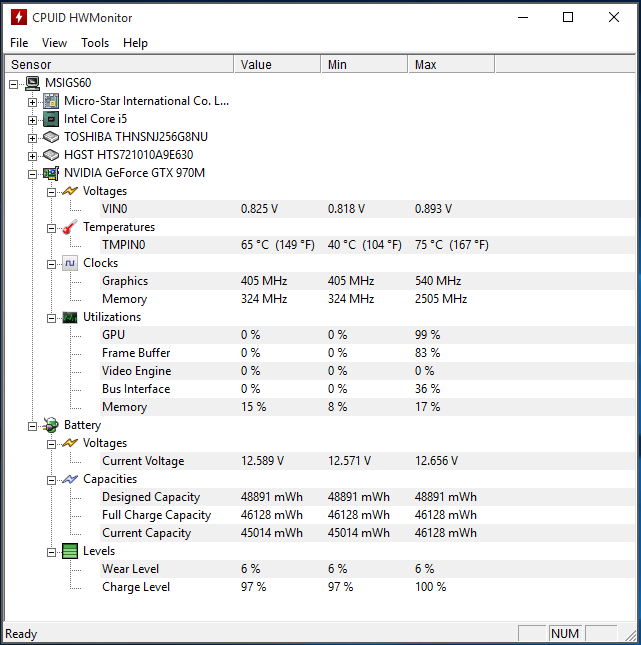
Task: Open the Help menu
Action: pyautogui.click(x=135, y=43)
